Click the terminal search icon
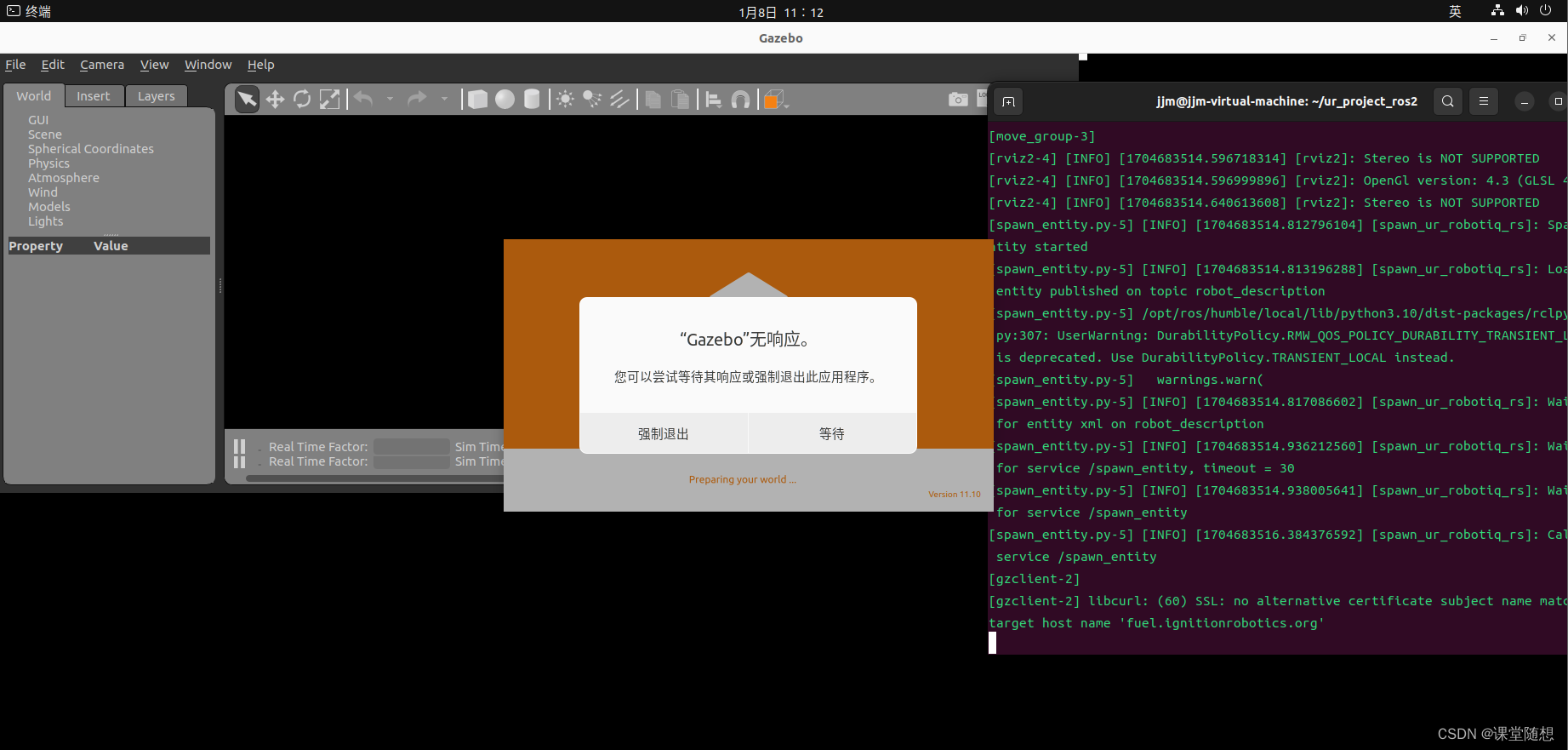Viewport: 1568px width, 750px height. click(1448, 101)
